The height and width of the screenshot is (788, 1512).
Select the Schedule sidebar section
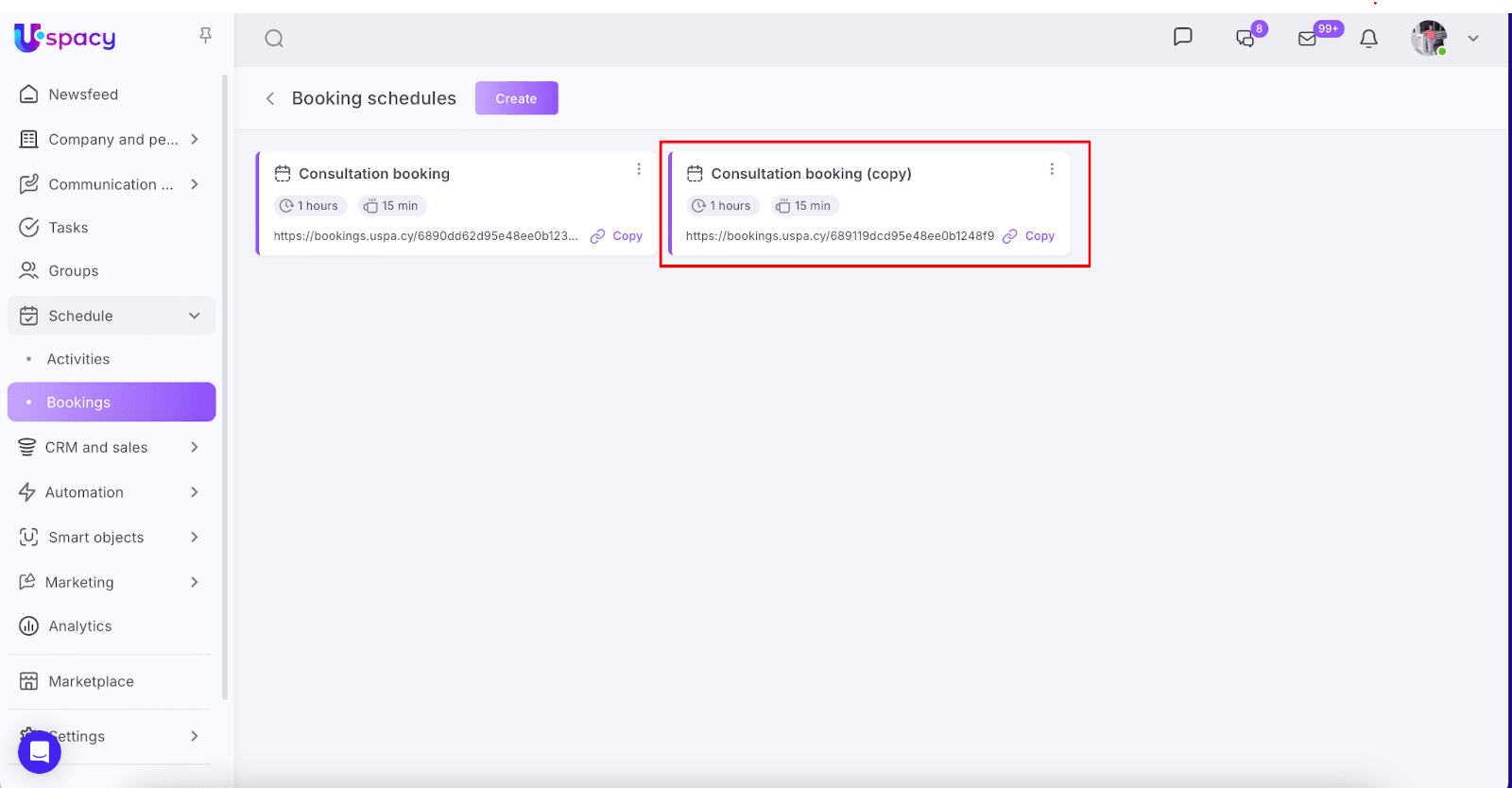tap(112, 316)
